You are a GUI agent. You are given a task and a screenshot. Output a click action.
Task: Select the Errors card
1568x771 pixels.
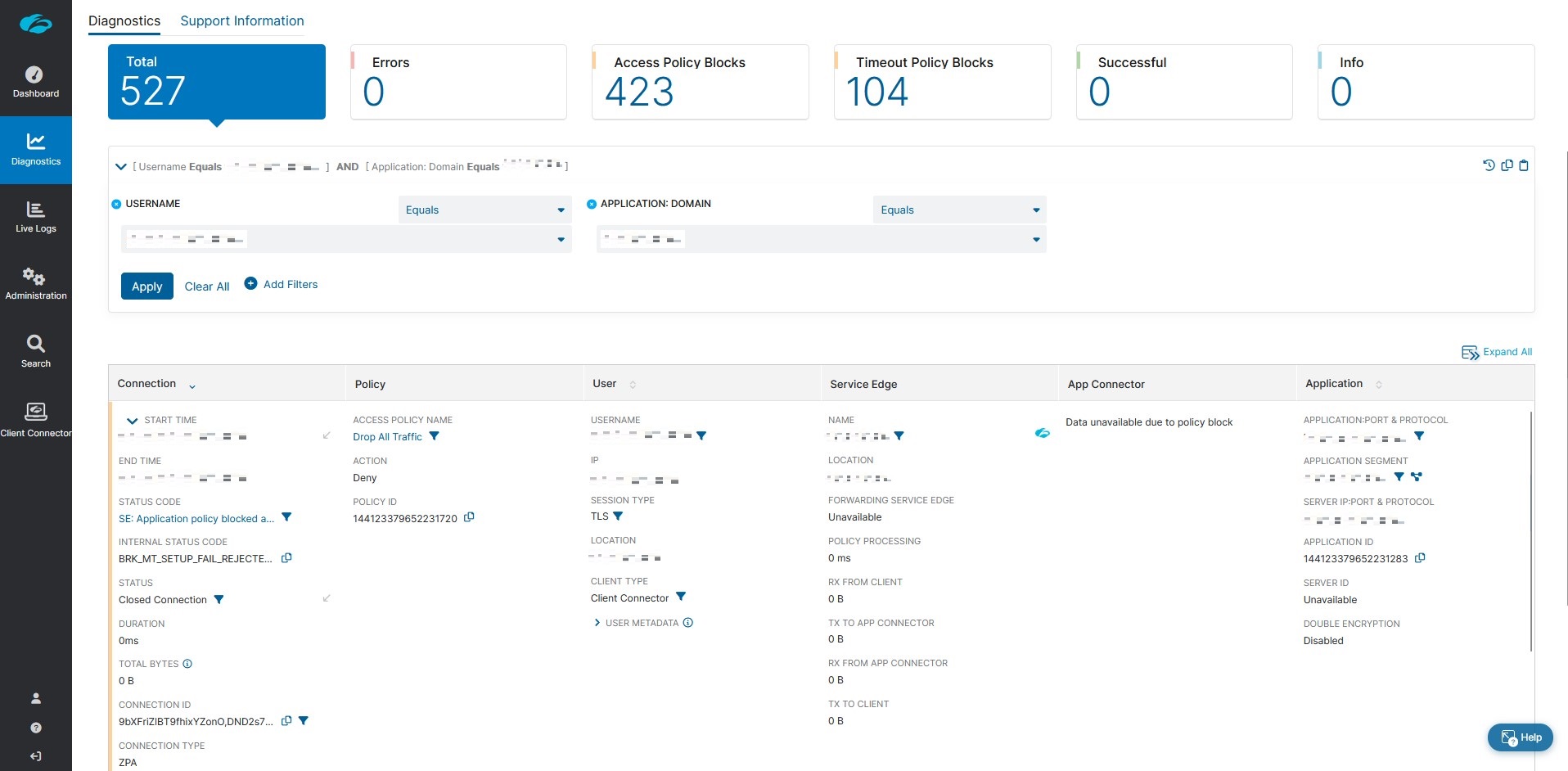point(458,82)
